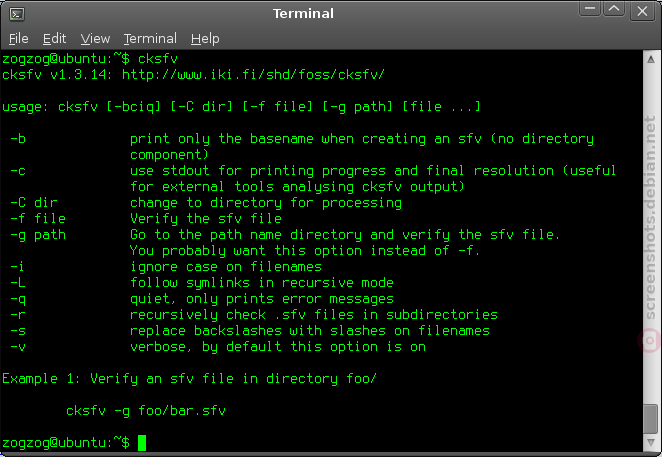Viewport: 662px width, 457px height.
Task: Click the empty scrollbar track above thumb
Action: [x=651, y=236]
